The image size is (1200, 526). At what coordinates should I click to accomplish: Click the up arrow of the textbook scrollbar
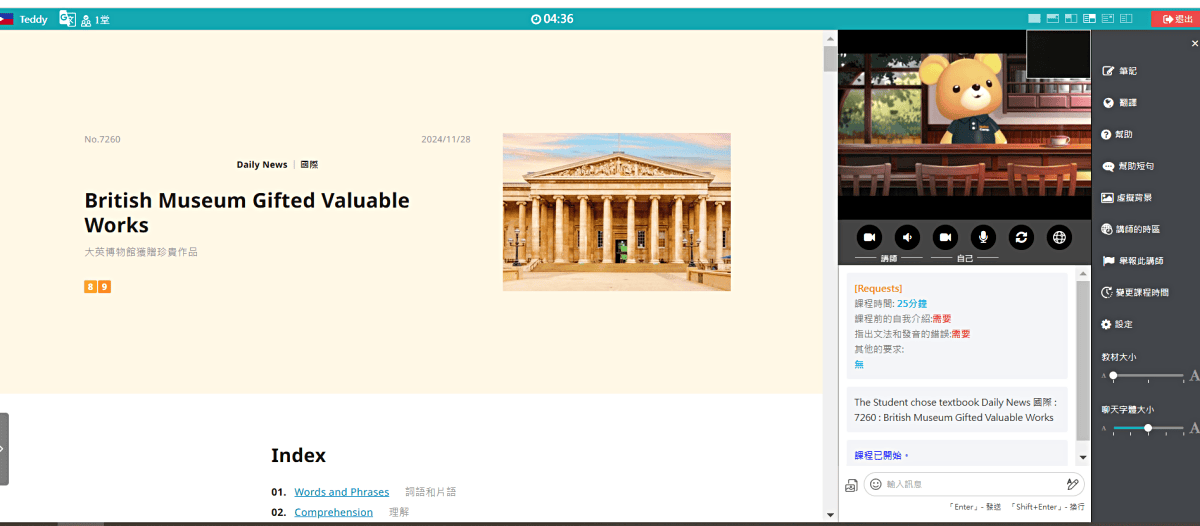830,38
